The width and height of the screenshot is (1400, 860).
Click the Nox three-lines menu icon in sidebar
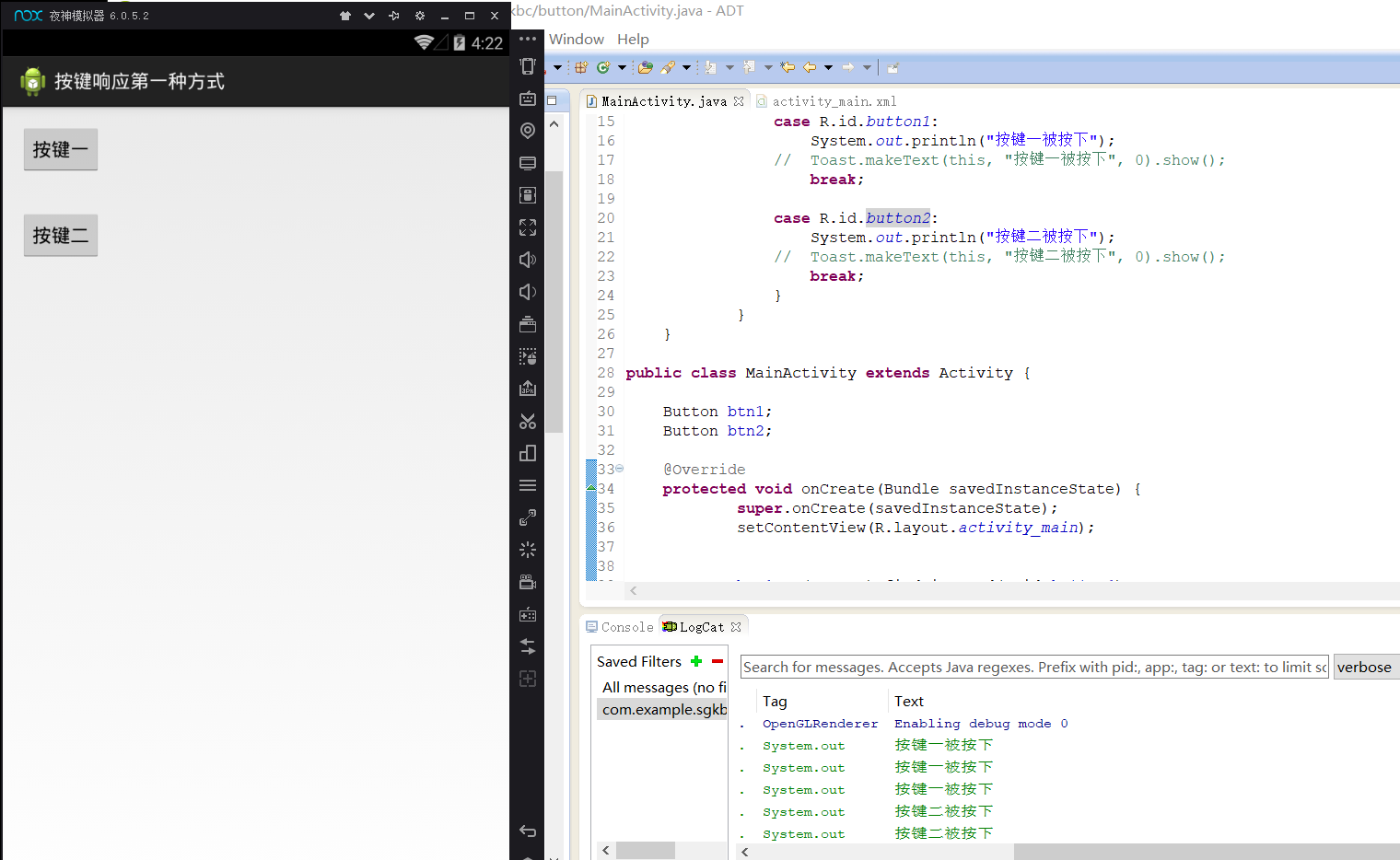coord(528,485)
